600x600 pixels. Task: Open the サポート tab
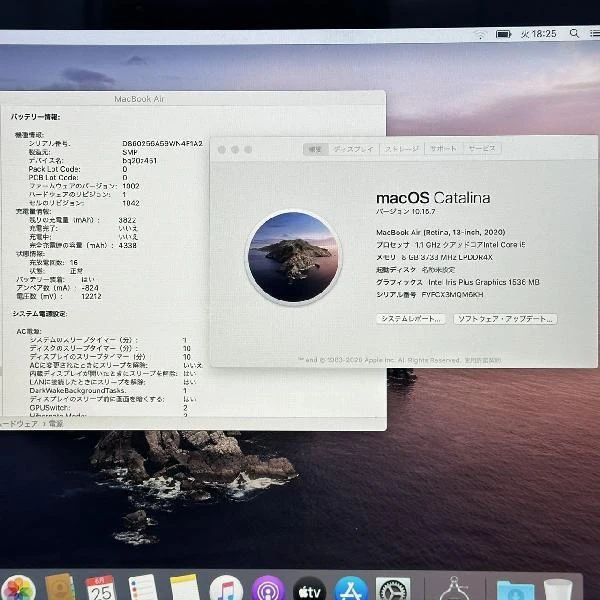(x=443, y=148)
